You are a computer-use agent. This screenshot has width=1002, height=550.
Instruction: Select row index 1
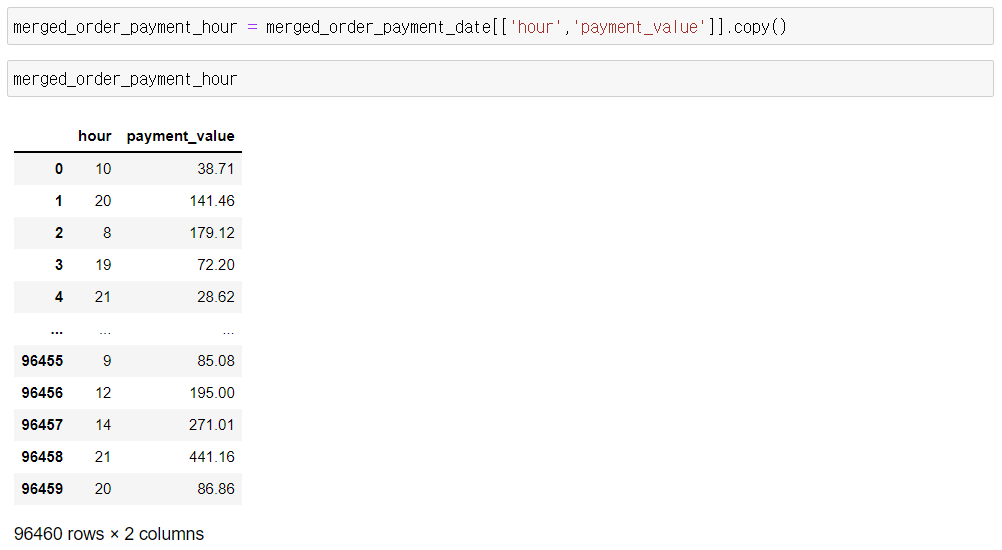tap(59, 201)
